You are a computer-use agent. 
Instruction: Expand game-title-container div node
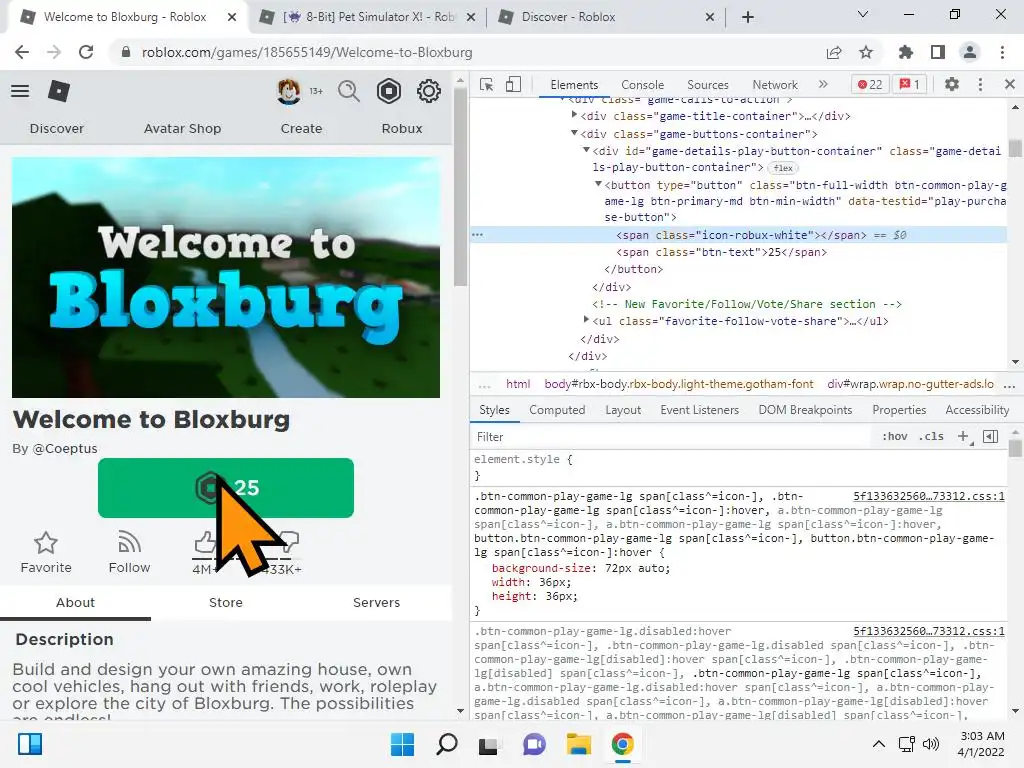574,115
